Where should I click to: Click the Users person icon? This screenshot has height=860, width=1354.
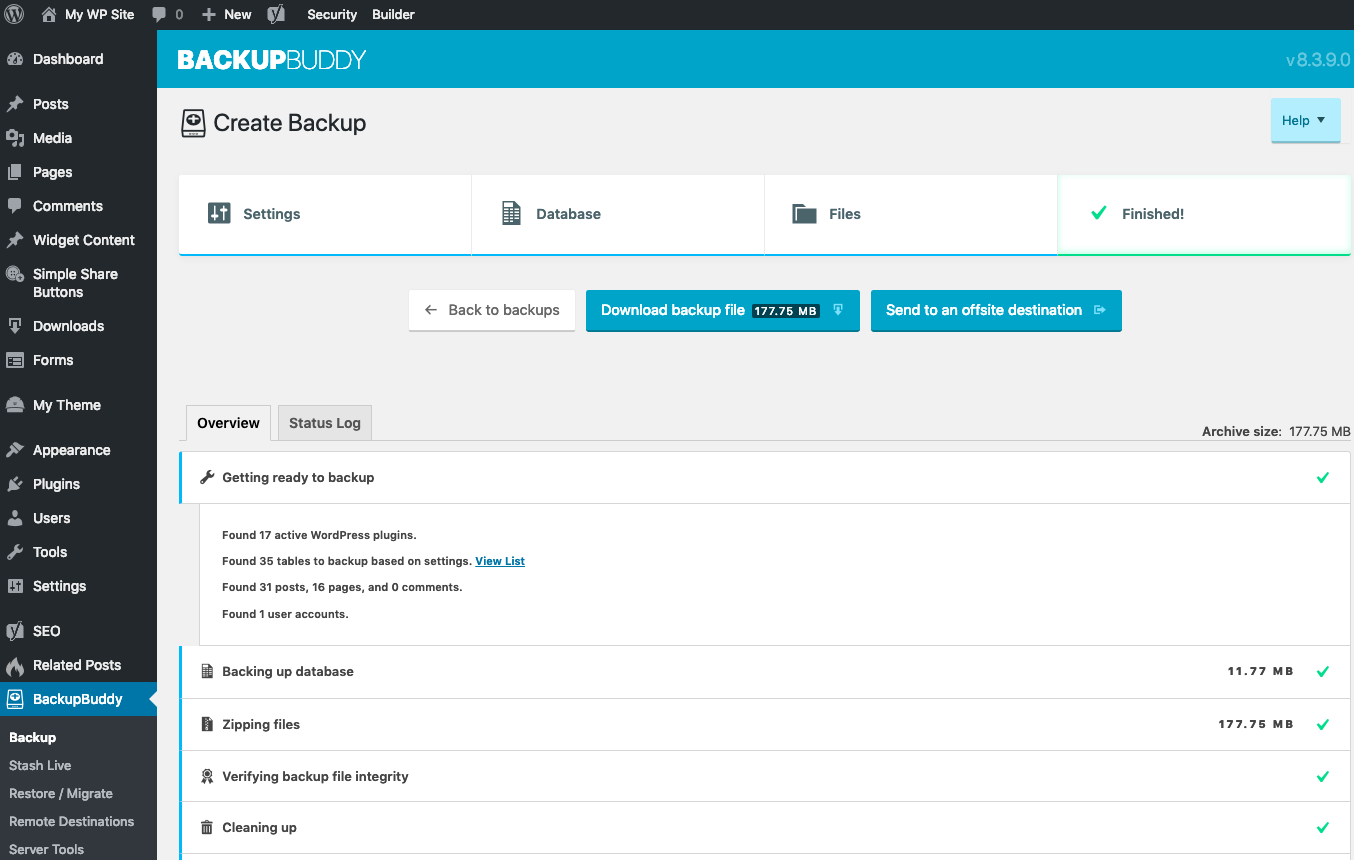pyautogui.click(x=15, y=518)
